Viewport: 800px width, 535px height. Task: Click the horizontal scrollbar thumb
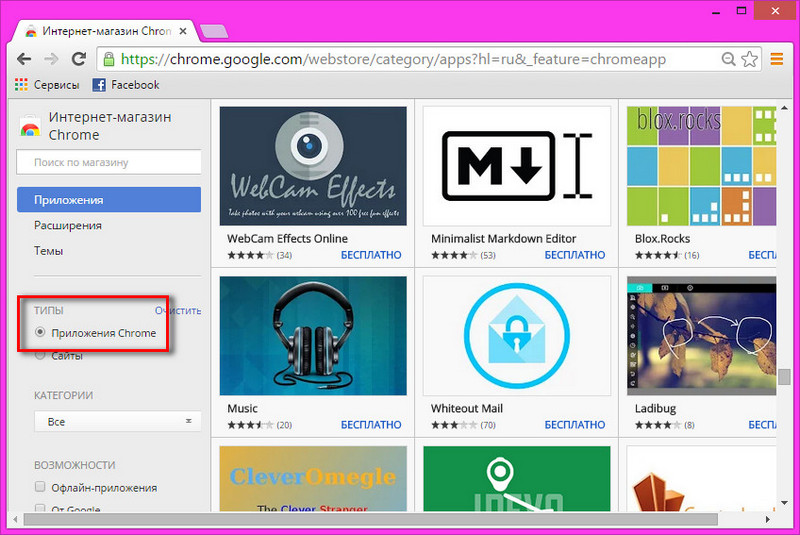click(370, 519)
